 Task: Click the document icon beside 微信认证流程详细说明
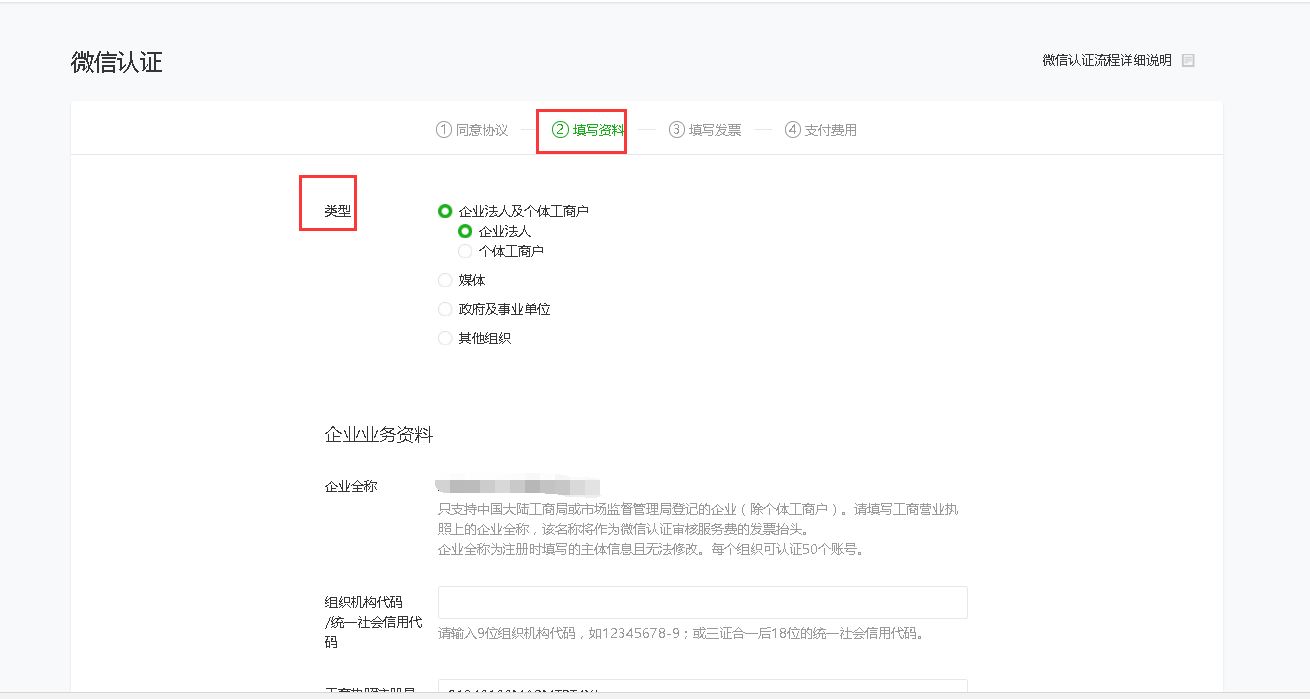pyautogui.click(x=1188, y=61)
